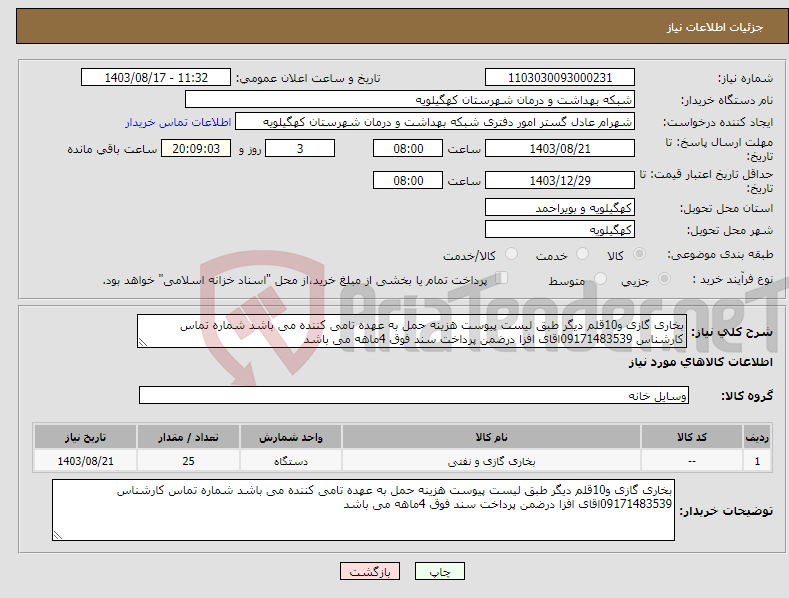Click the general need description textarea
This screenshot has height=598, width=789.
pos(412,331)
